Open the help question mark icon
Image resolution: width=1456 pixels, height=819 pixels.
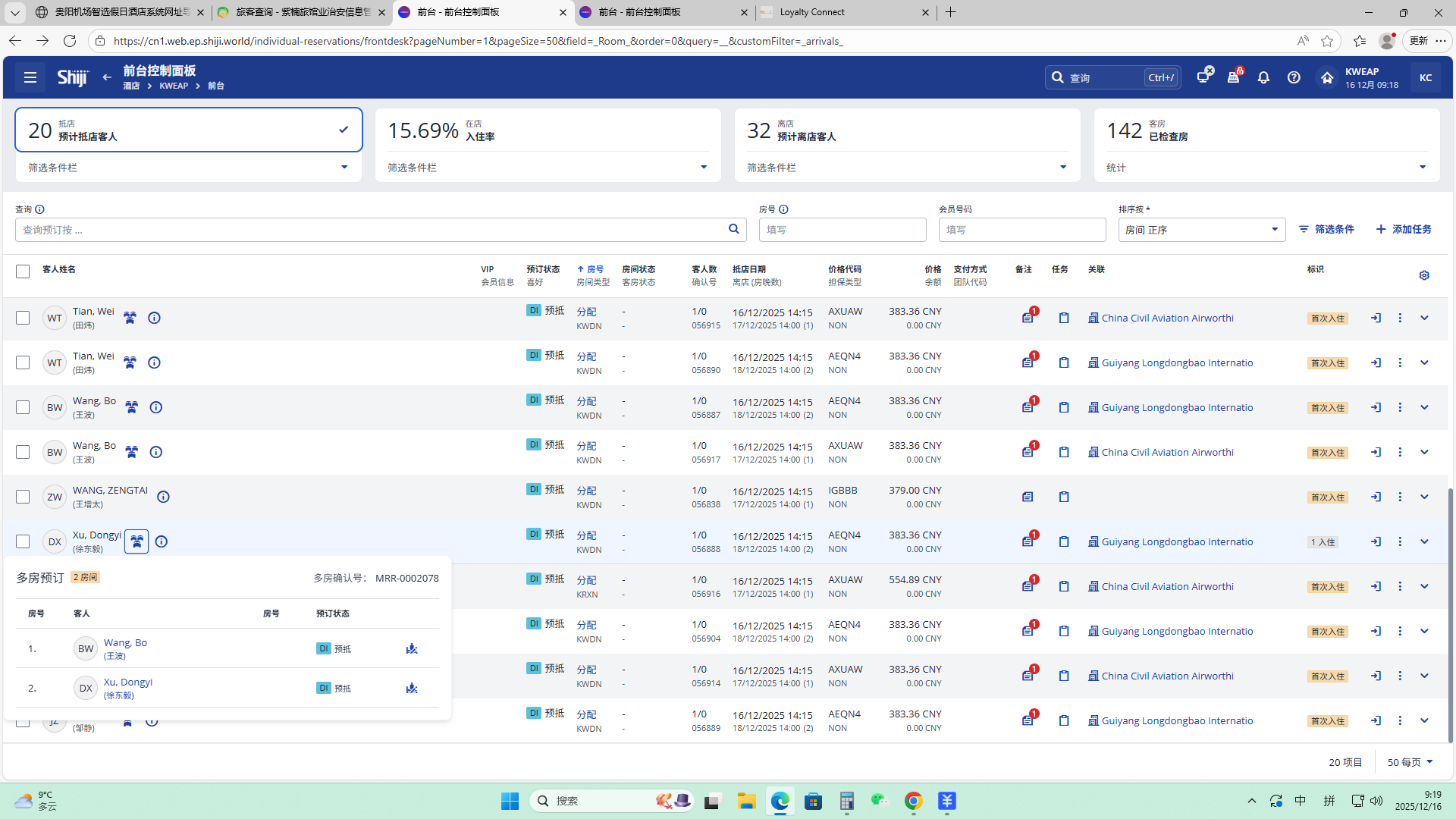1294,77
